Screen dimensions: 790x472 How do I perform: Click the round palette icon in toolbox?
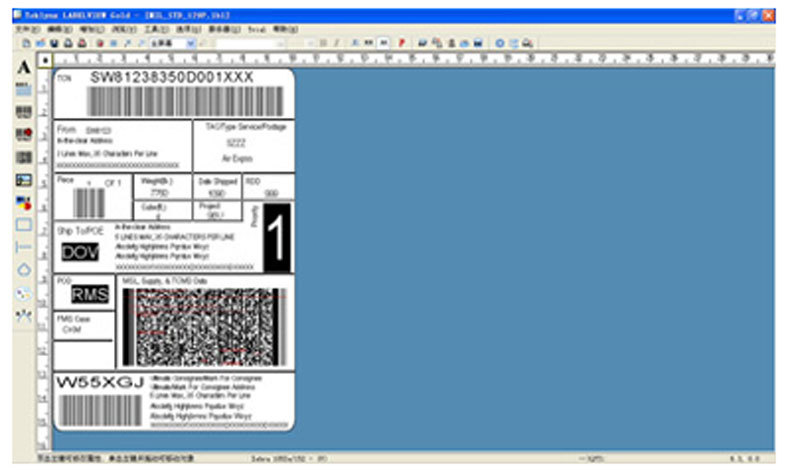(x=24, y=293)
